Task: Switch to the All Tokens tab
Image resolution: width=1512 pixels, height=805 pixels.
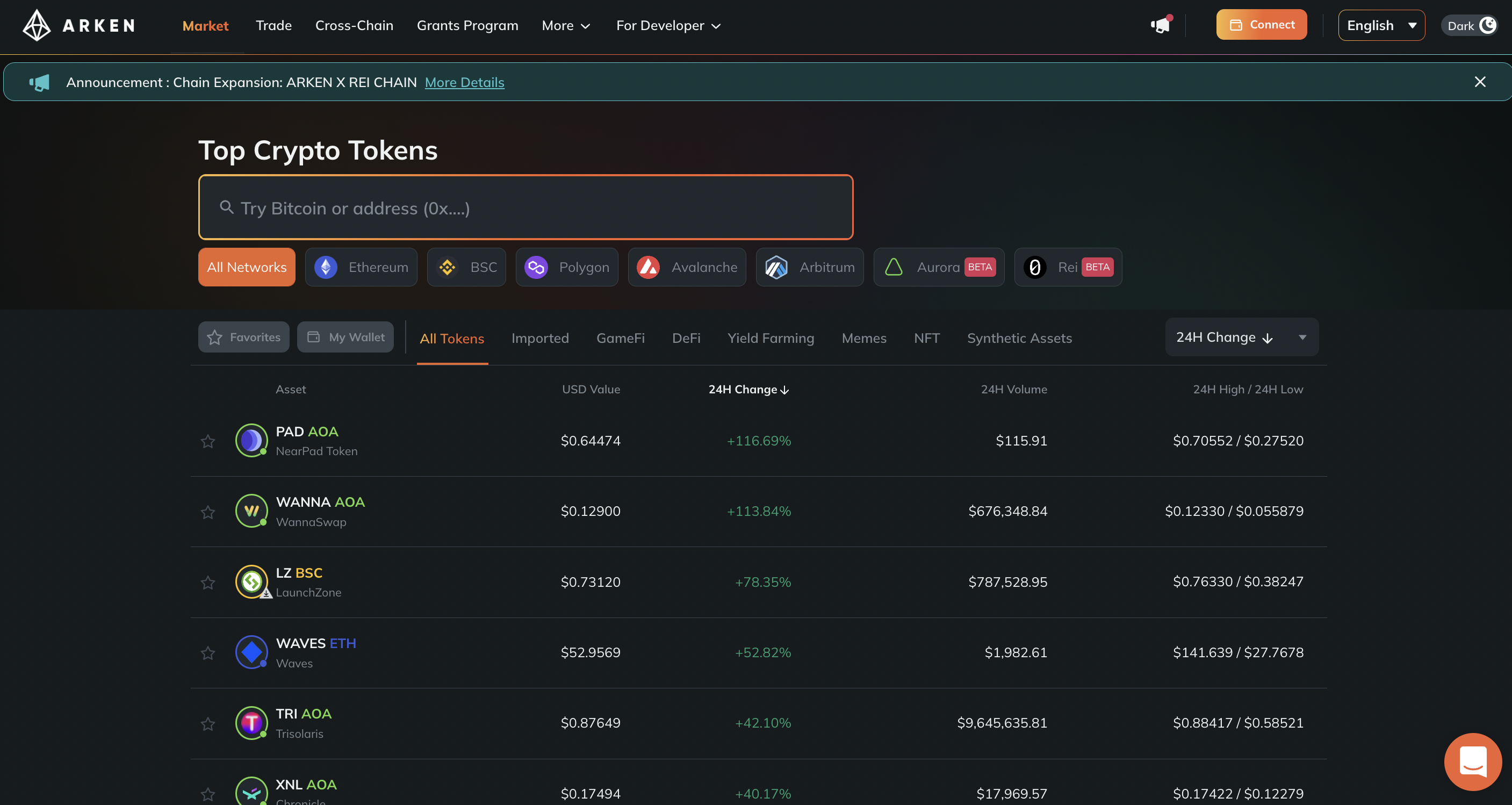Action: 452,339
